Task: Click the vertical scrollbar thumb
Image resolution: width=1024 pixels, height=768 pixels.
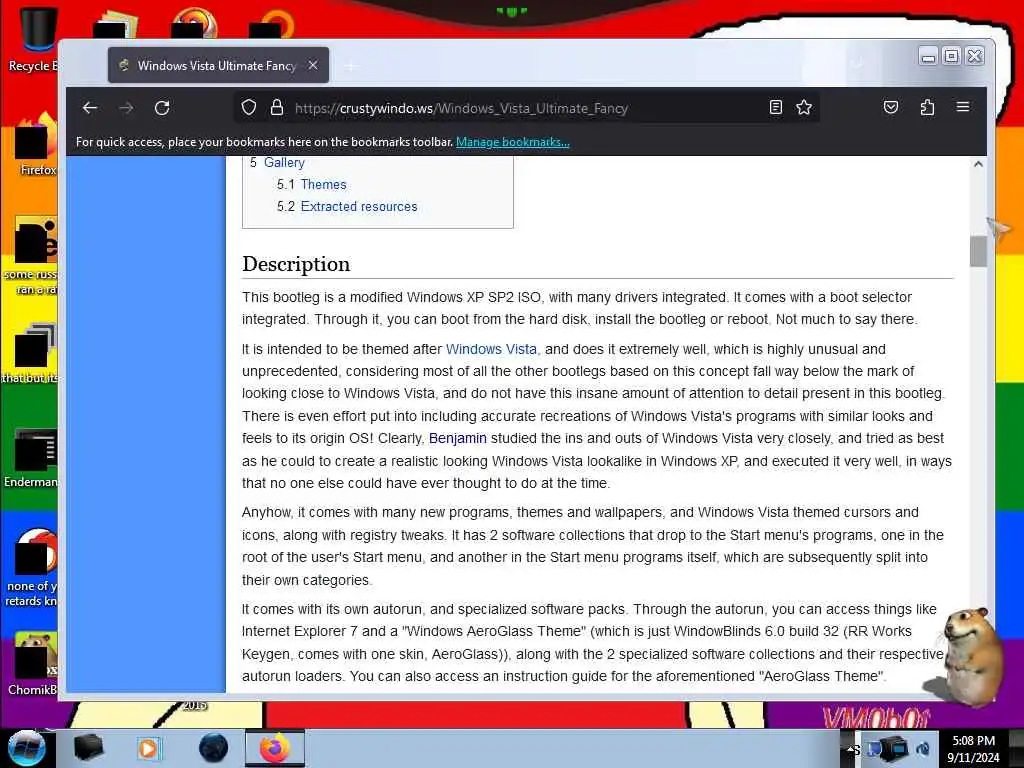Action: pos(978,251)
